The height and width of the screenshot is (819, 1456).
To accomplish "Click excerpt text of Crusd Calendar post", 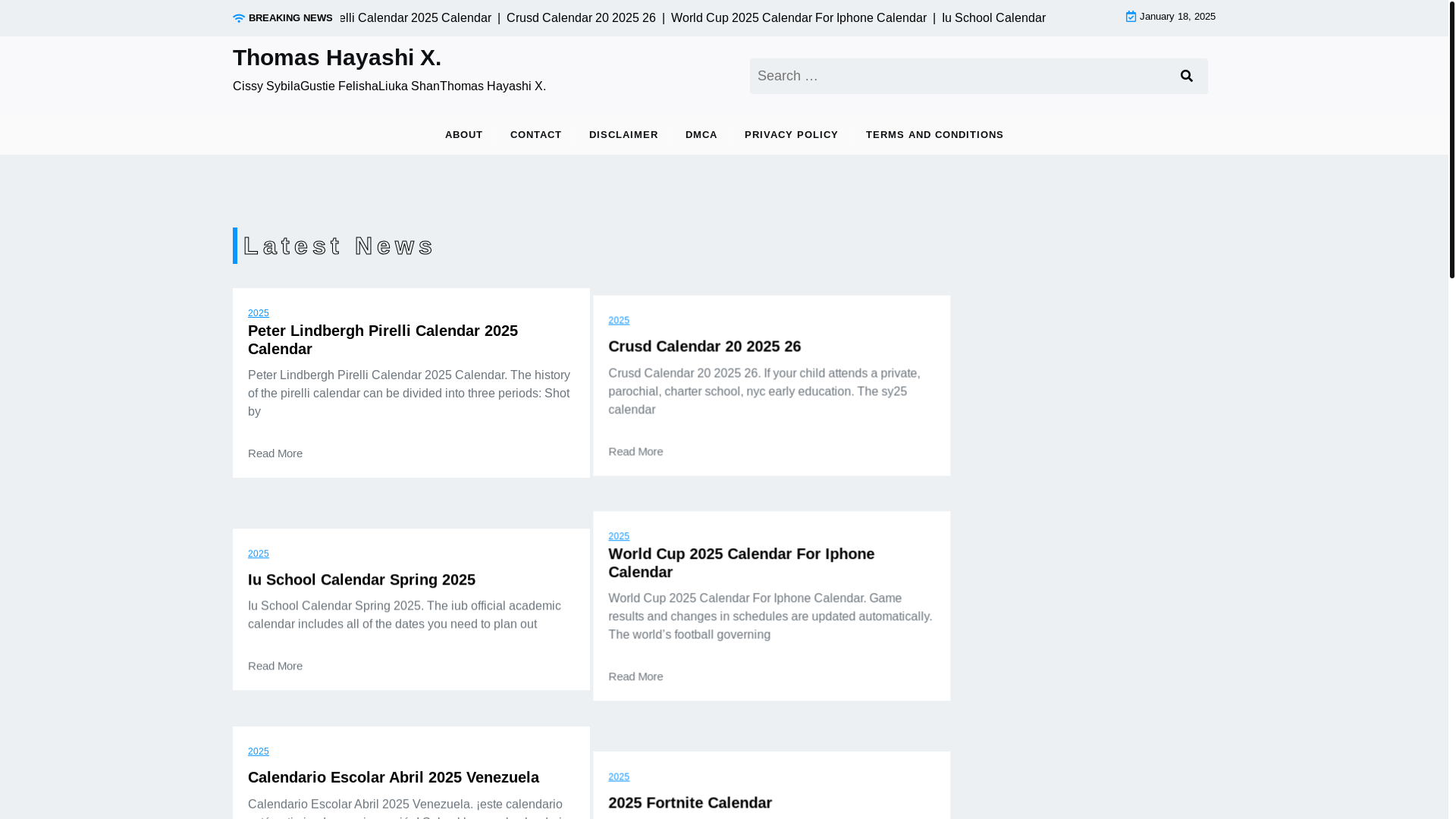I will tap(764, 391).
